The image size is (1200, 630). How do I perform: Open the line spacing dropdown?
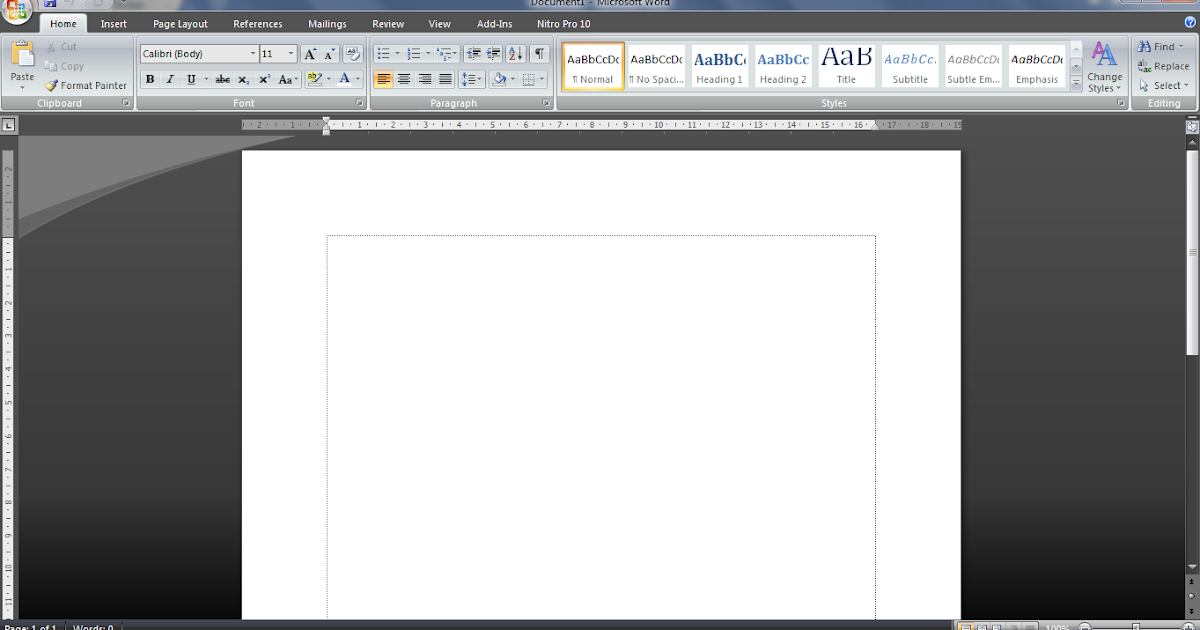(471, 78)
